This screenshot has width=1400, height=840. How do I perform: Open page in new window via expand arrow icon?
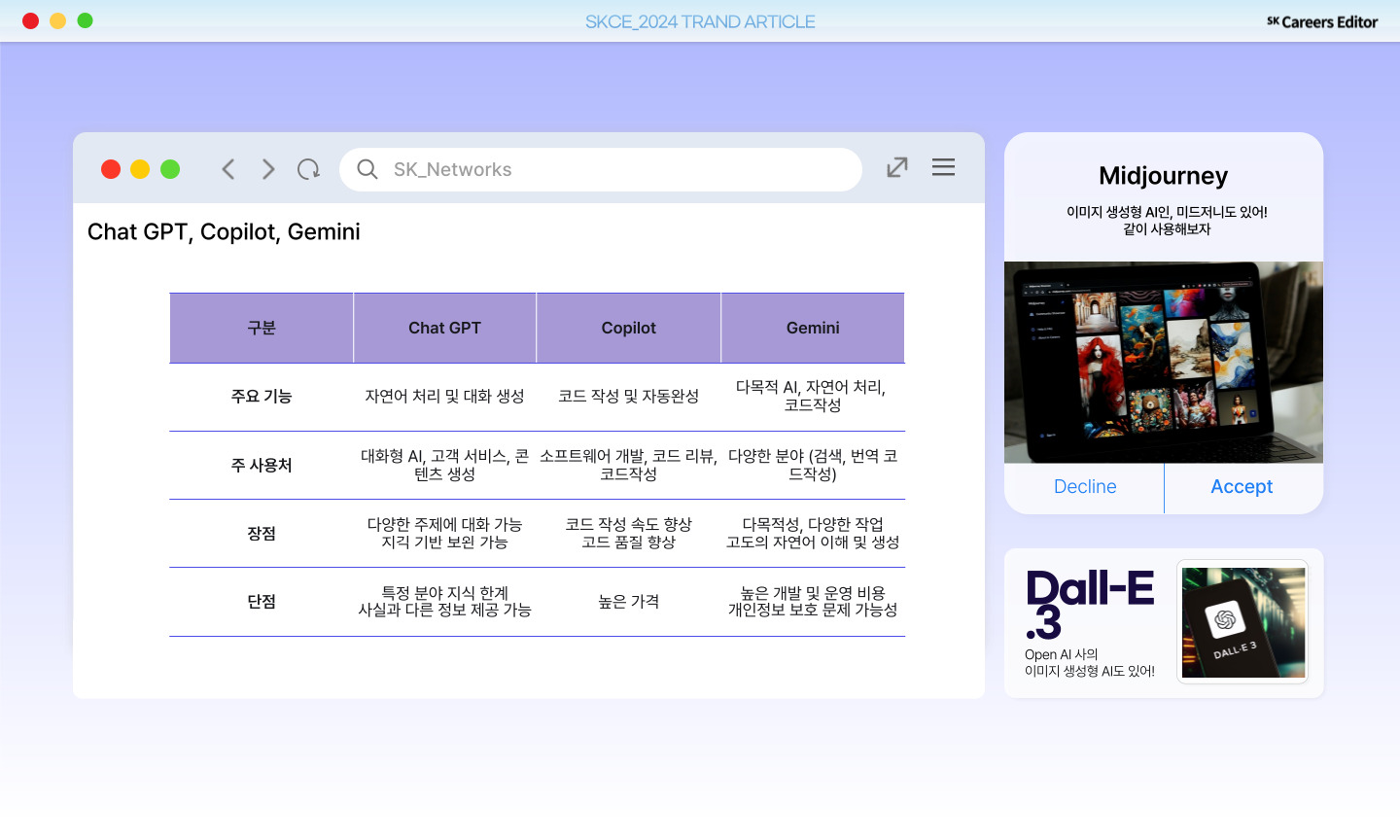click(897, 167)
